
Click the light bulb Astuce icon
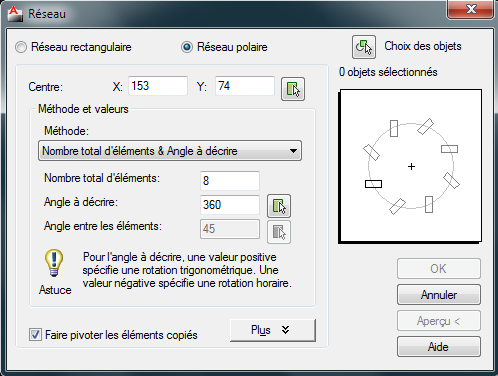click(x=54, y=263)
